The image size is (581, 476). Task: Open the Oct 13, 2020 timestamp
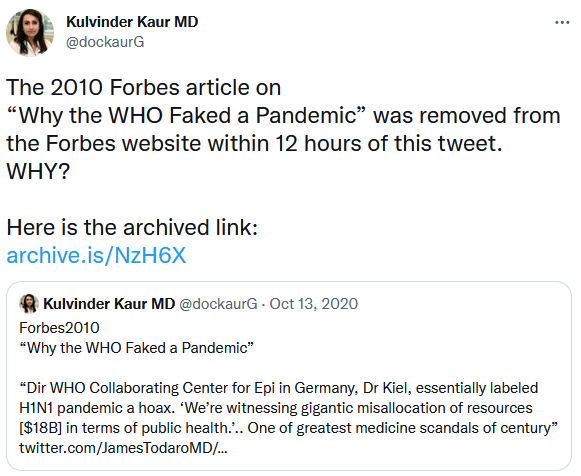click(x=313, y=304)
